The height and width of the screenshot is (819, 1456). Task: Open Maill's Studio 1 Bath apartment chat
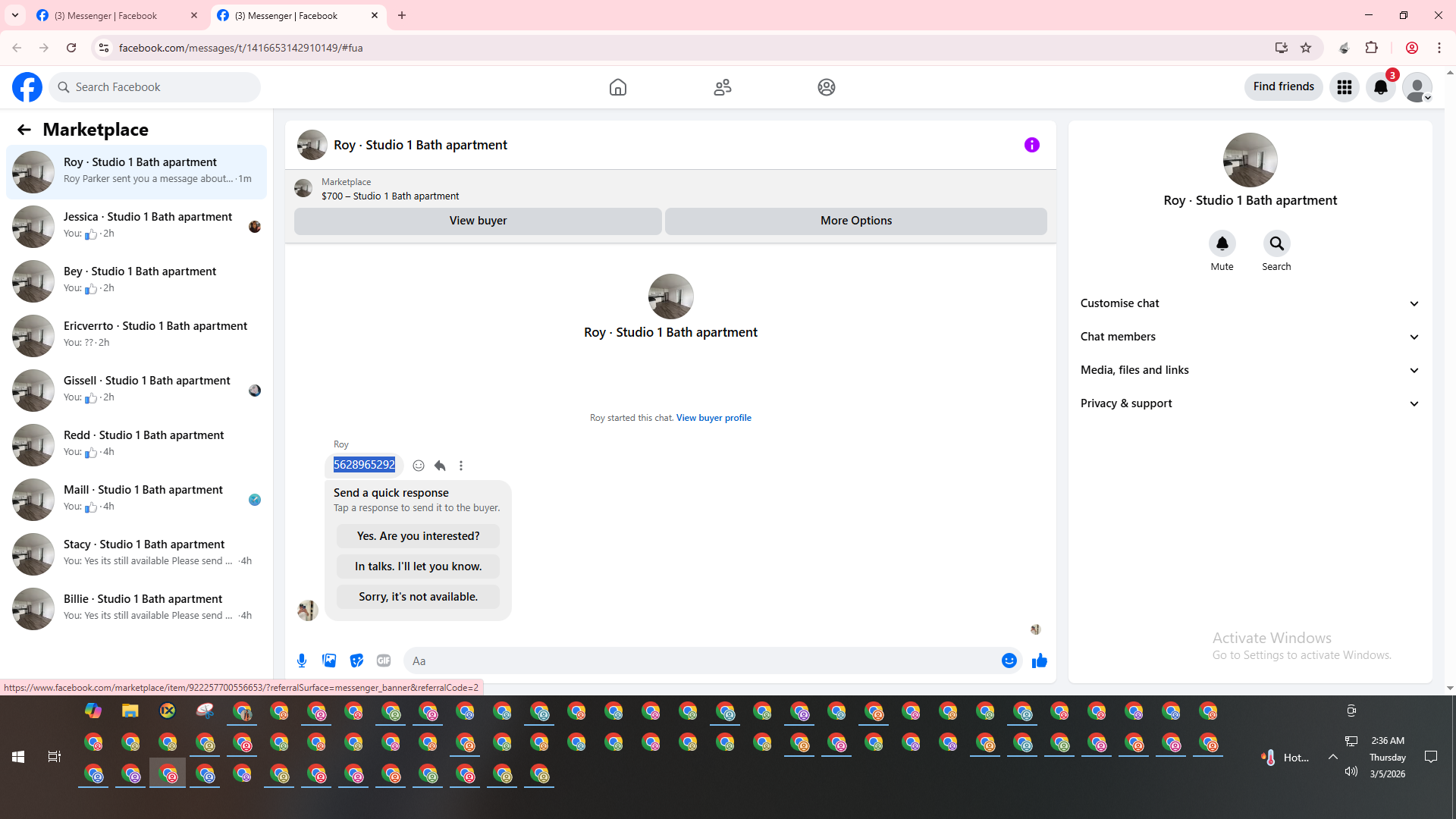(x=136, y=499)
